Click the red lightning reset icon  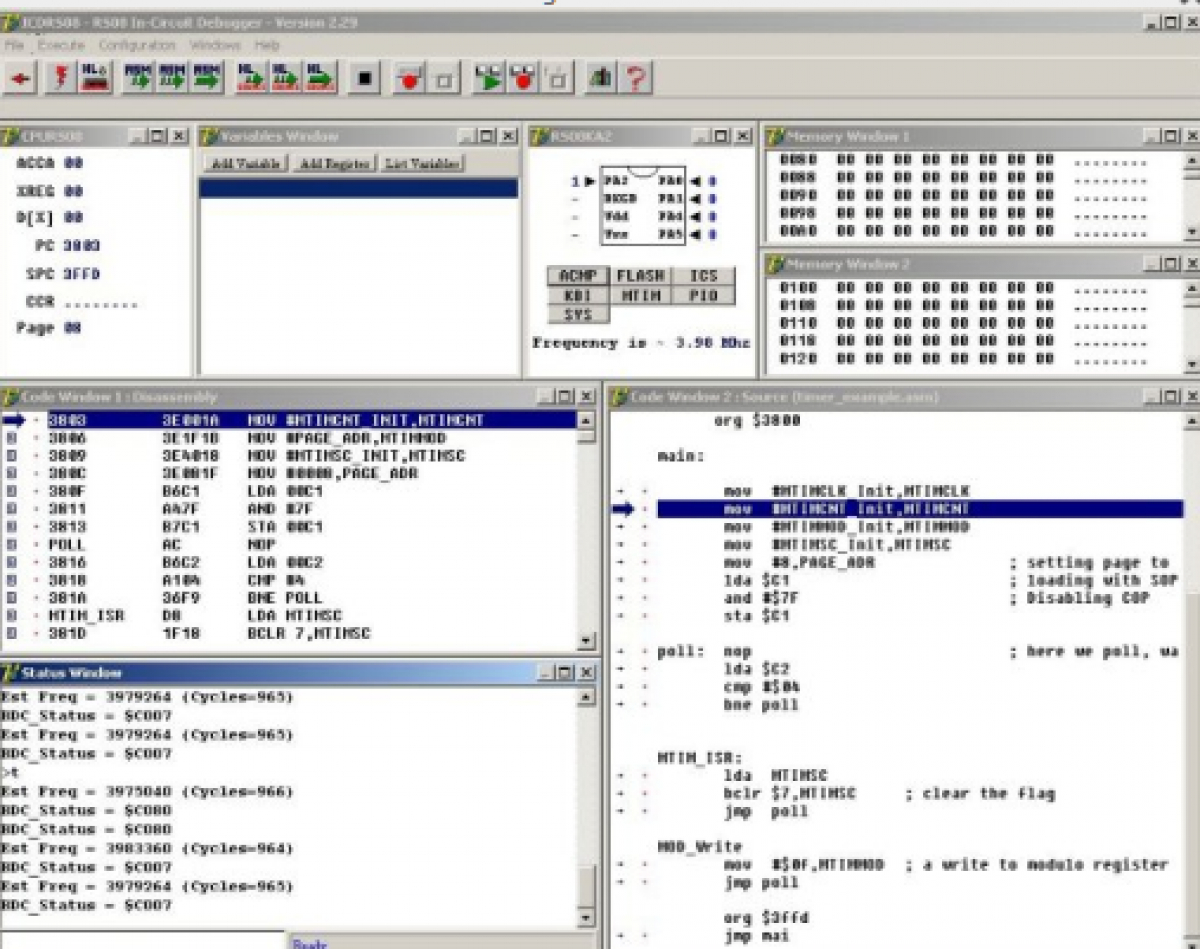coord(60,78)
